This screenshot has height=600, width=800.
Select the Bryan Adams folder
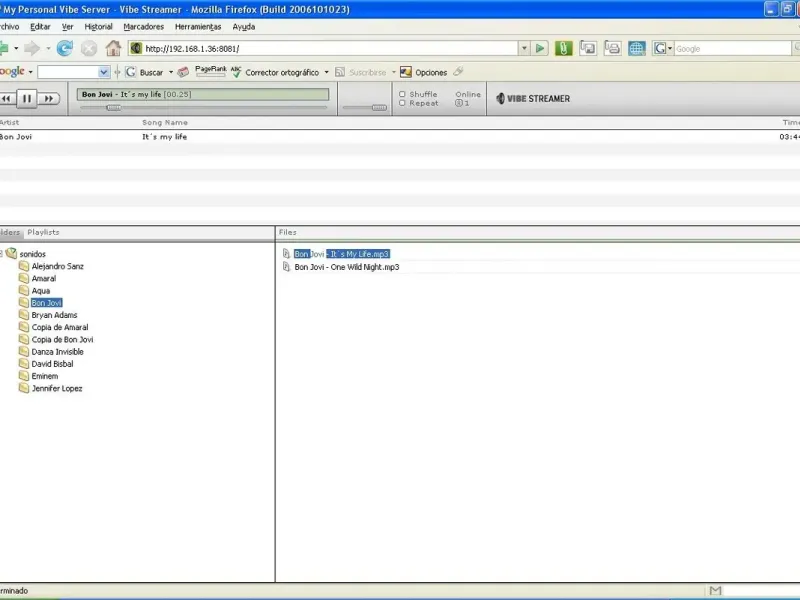click(x=54, y=315)
